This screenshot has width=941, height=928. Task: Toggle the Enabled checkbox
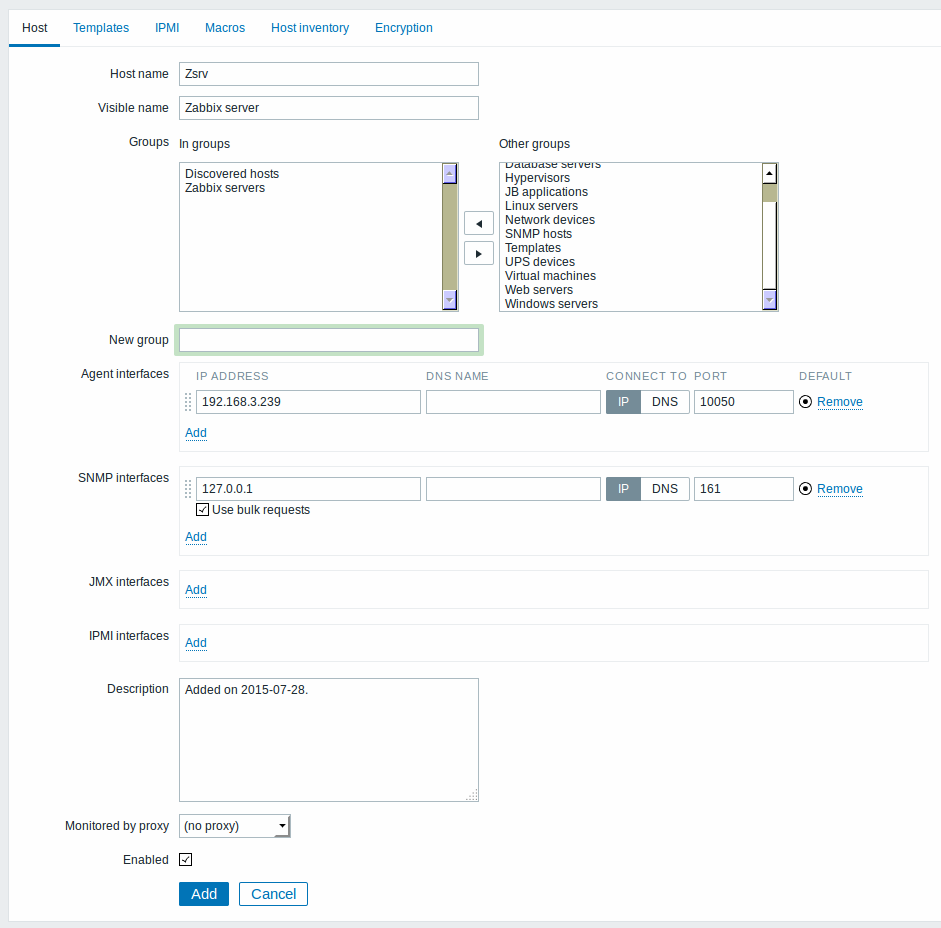(185, 860)
